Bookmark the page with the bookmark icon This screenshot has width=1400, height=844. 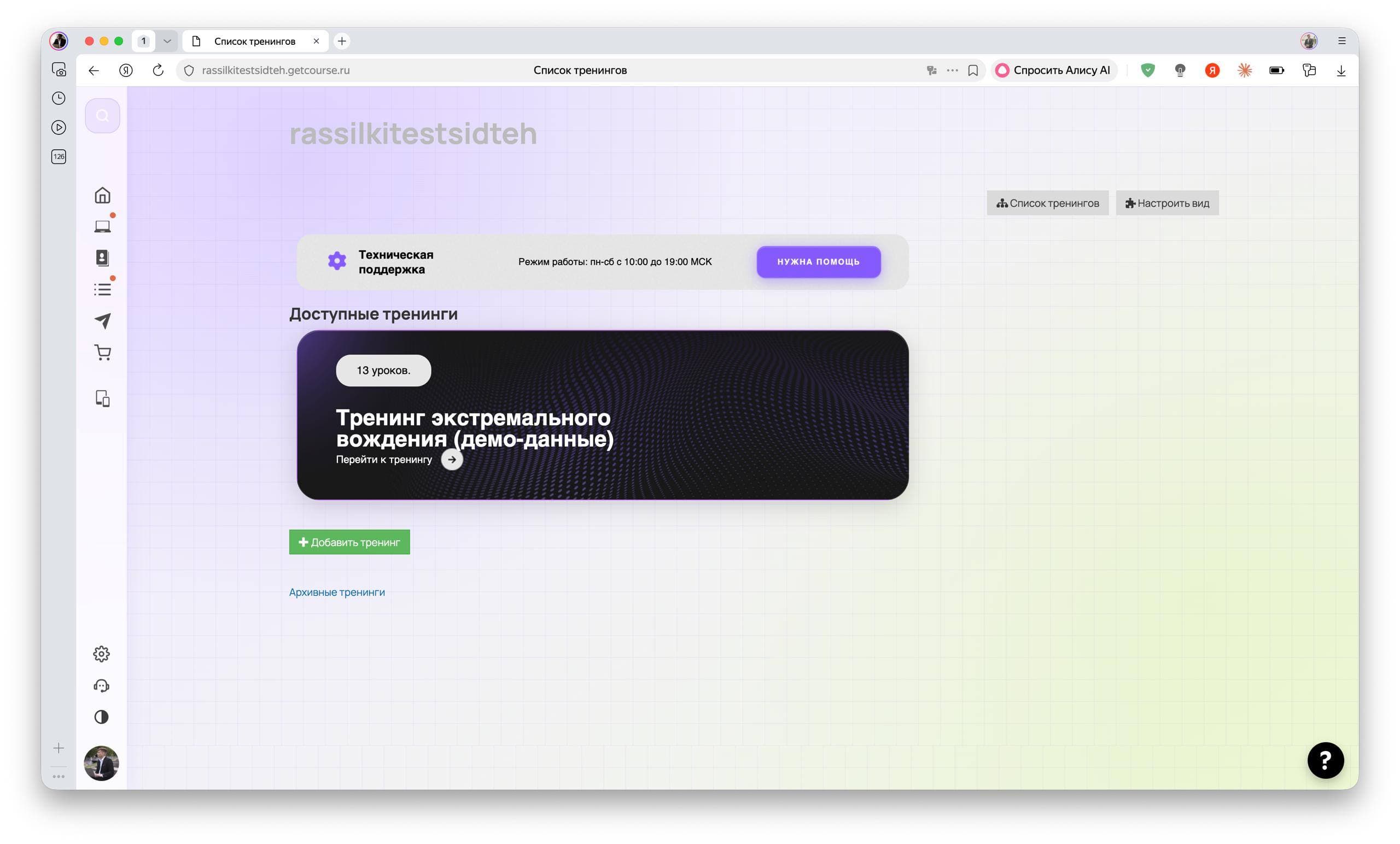[x=973, y=71]
